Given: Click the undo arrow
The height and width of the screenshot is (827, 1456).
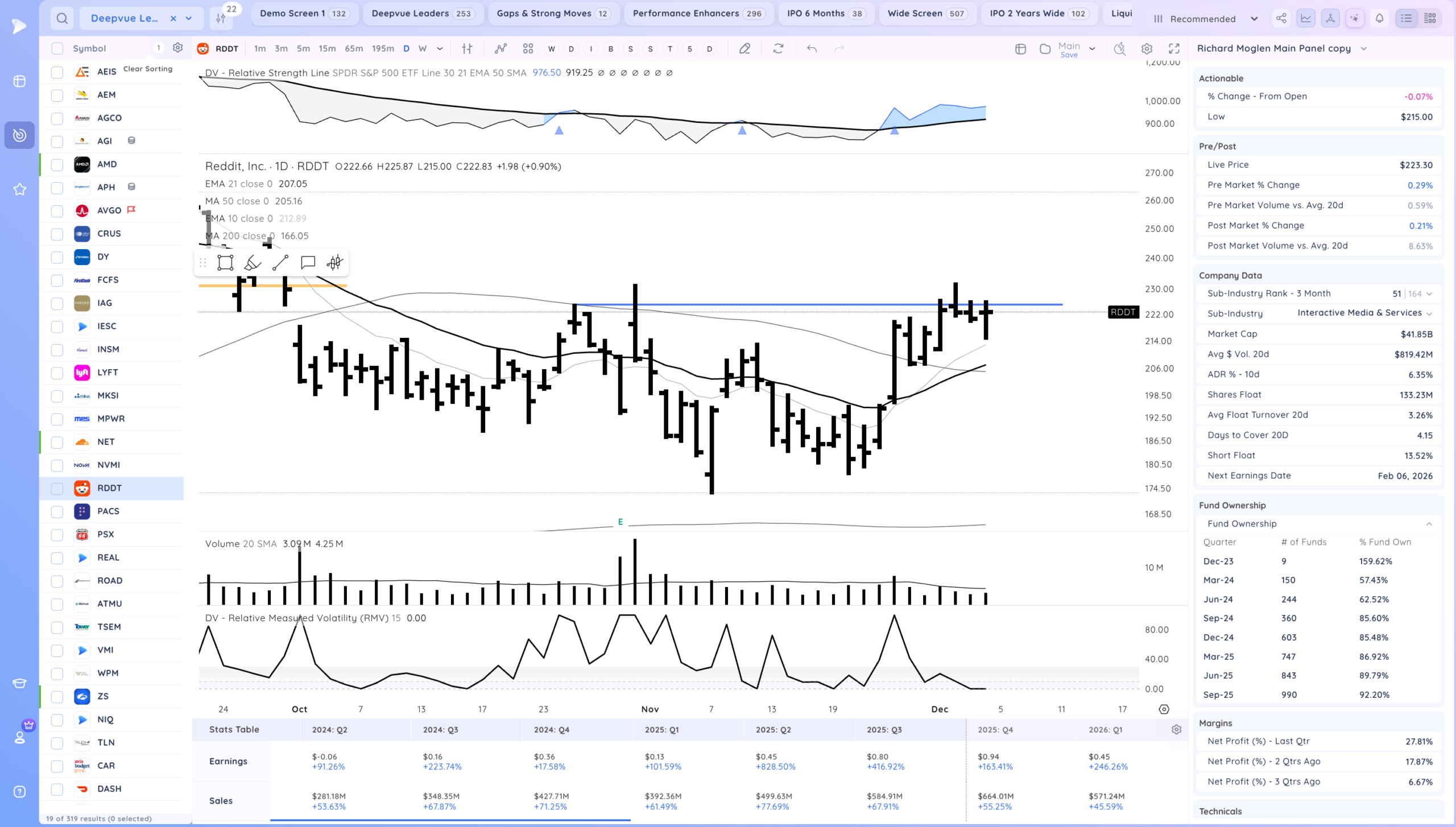Looking at the screenshot, I should (x=812, y=48).
